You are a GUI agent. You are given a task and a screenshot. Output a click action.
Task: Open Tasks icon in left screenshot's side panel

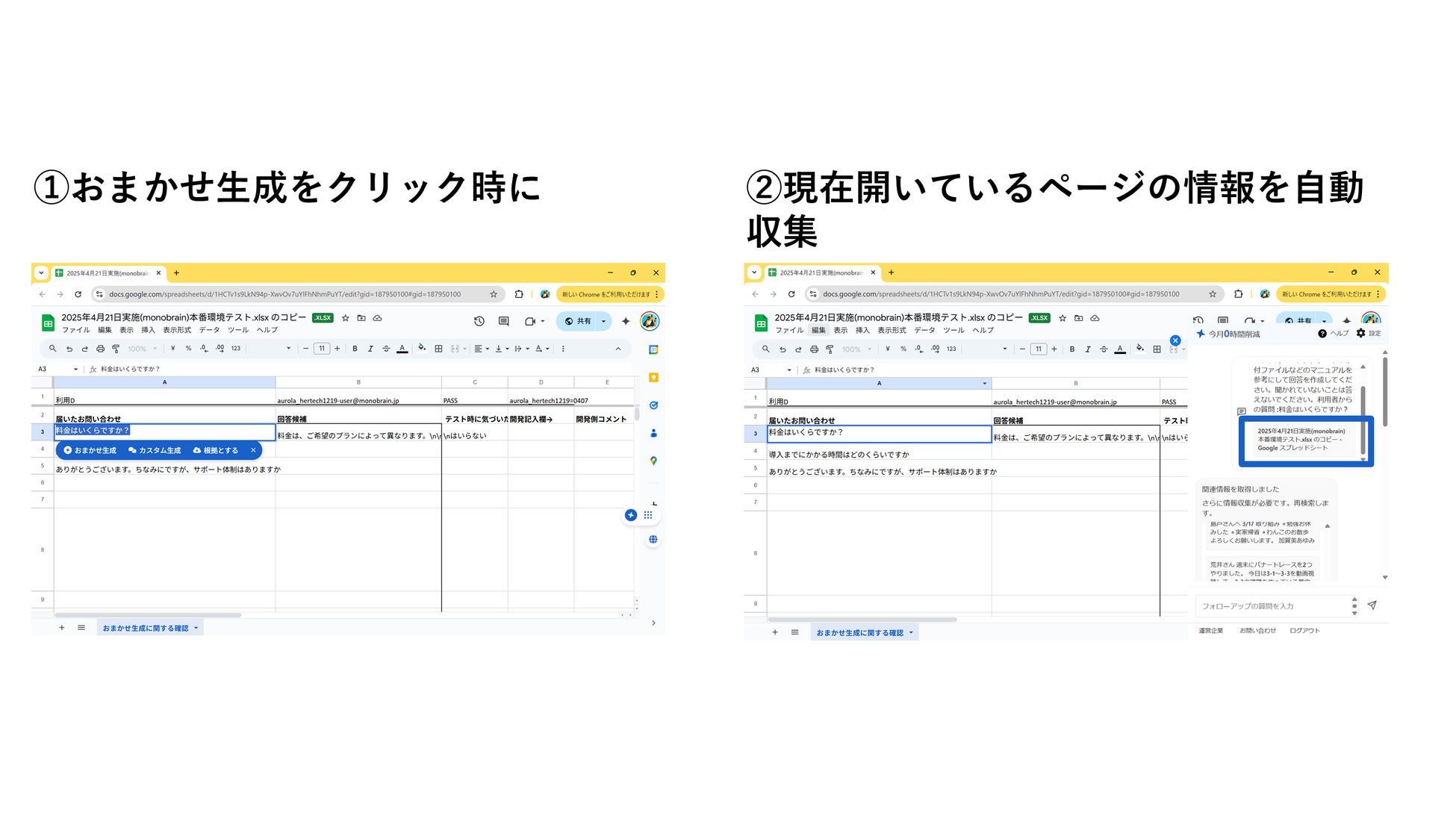653,405
